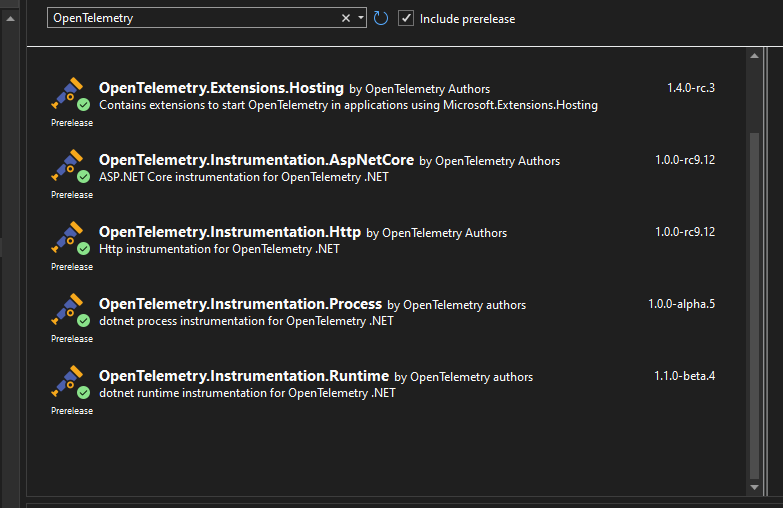Click version 1.0.0-rc9.12 of Instrumentation.Http

[x=685, y=232]
